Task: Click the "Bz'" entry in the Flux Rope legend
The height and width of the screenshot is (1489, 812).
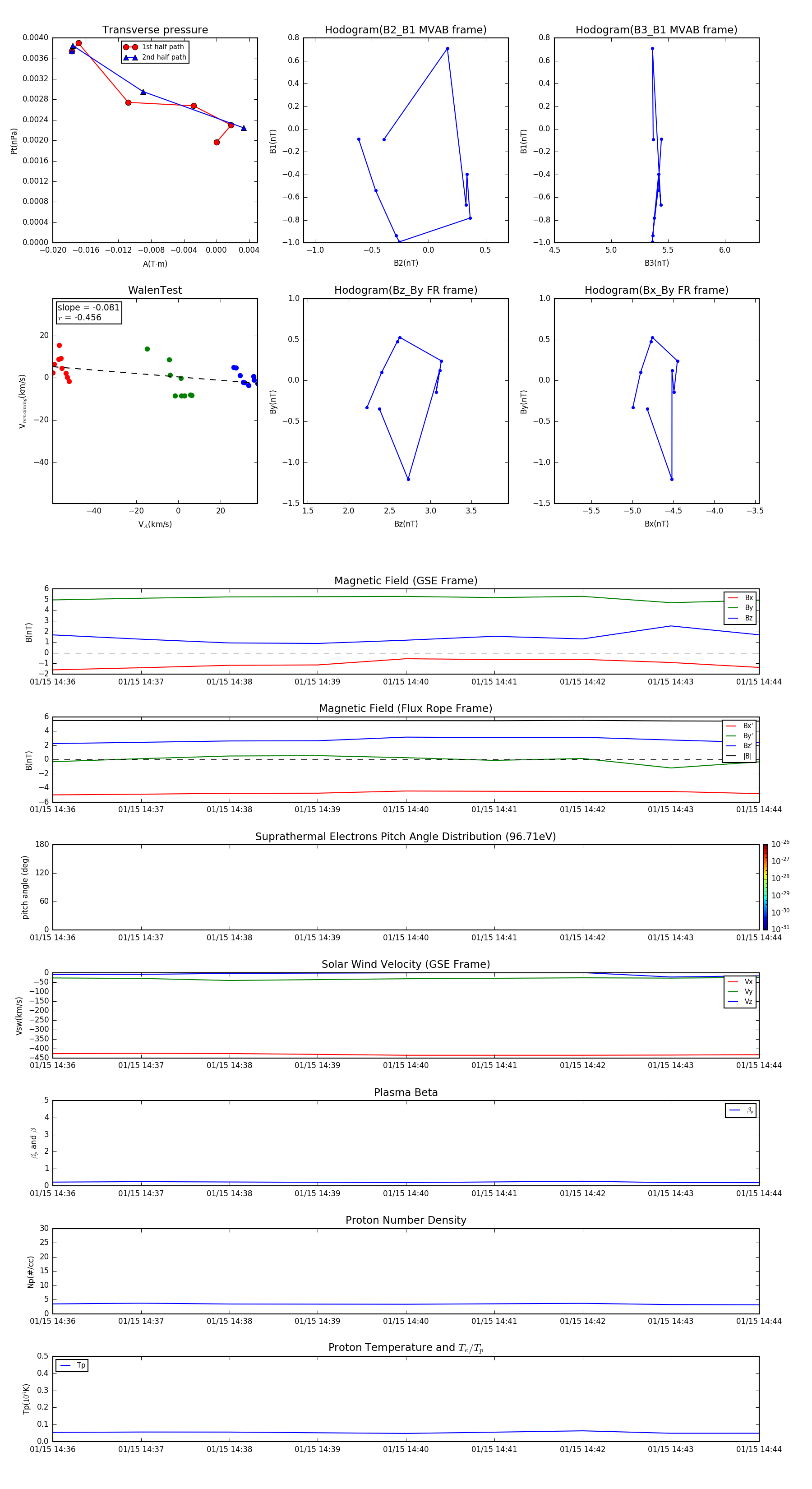Action: [x=740, y=746]
